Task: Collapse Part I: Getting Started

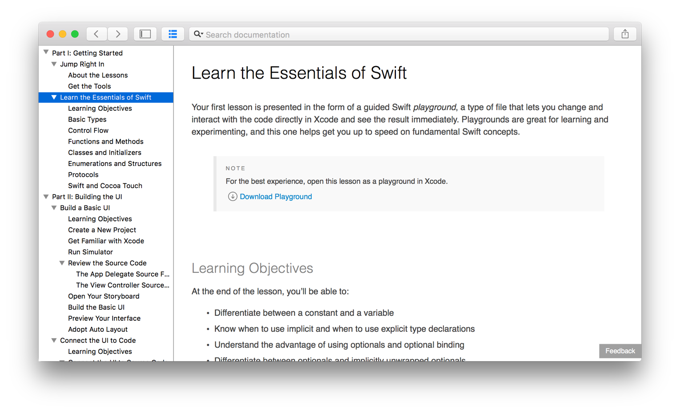Action: click(x=46, y=52)
